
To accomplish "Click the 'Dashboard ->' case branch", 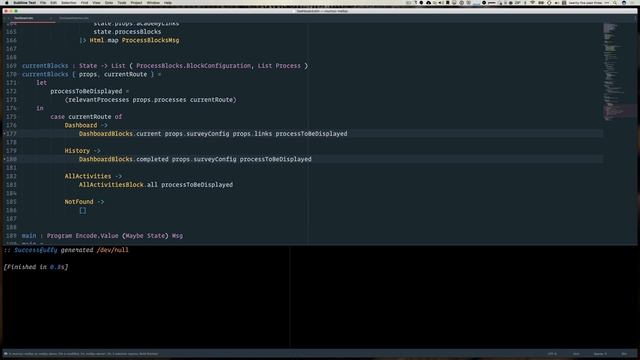I will pos(86,125).
